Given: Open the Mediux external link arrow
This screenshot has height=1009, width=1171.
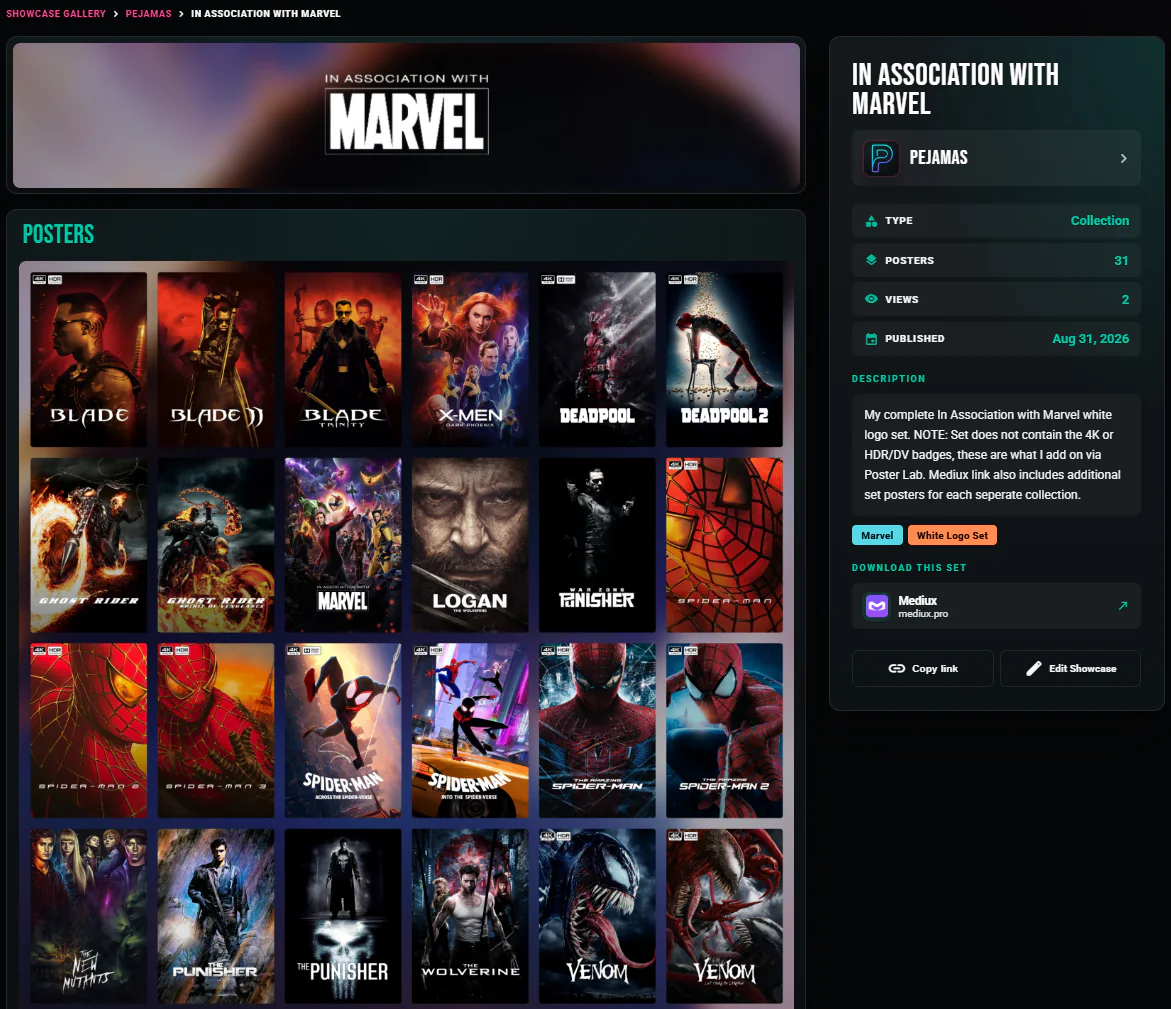Looking at the screenshot, I should 1122,606.
